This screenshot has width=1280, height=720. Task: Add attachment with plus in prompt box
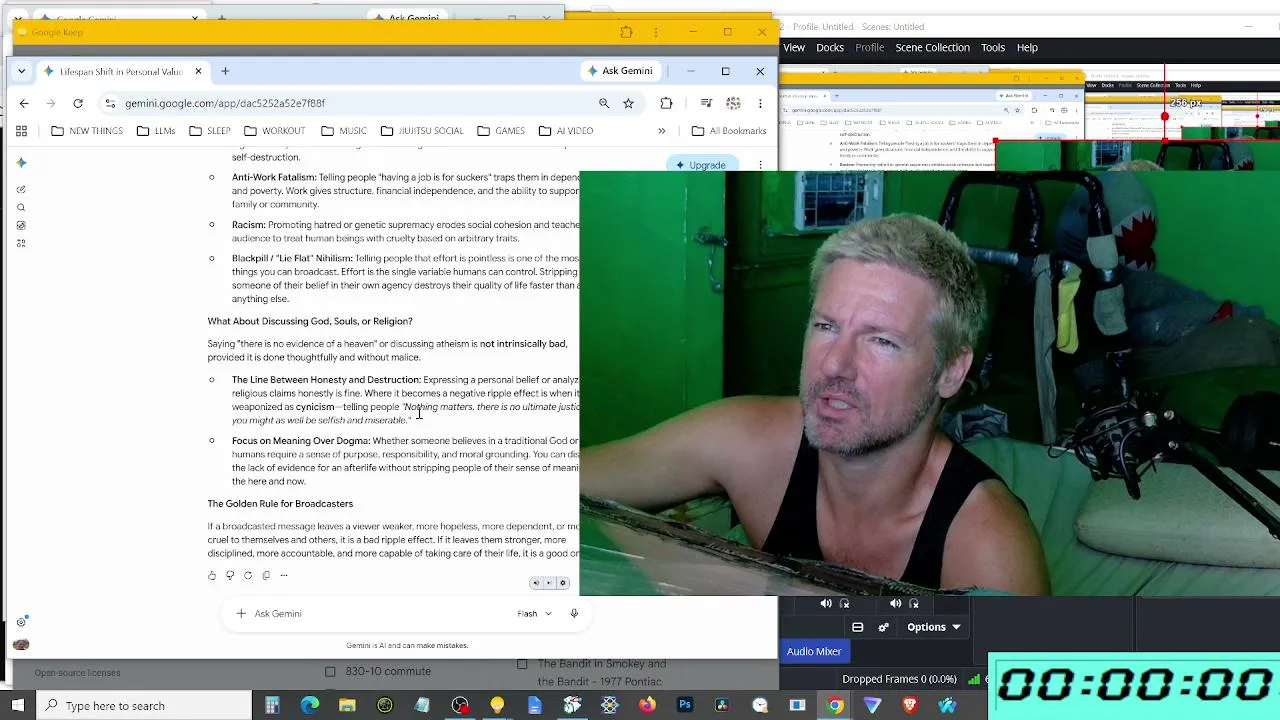(241, 614)
